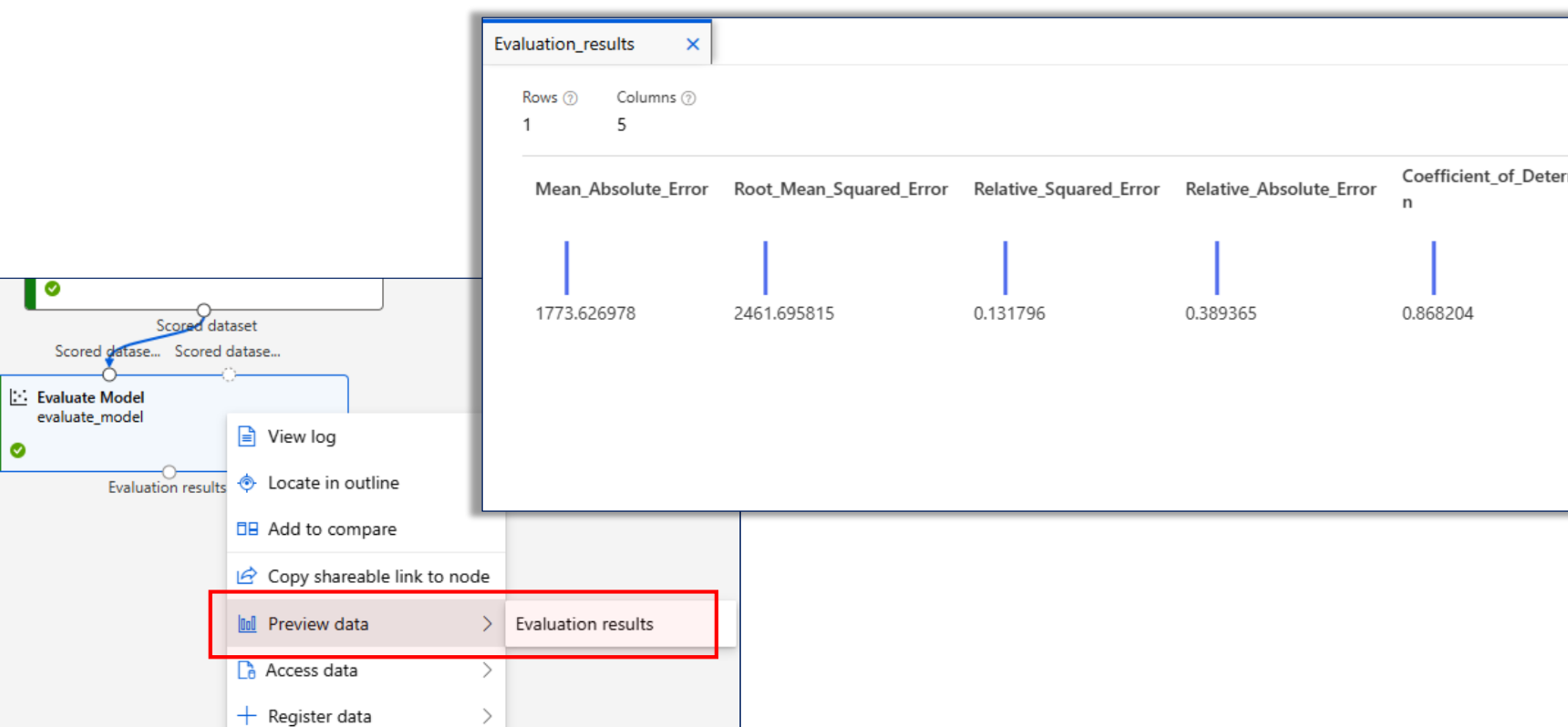Select the Evaluate Model node title
The image size is (1568, 727).
tap(90, 397)
